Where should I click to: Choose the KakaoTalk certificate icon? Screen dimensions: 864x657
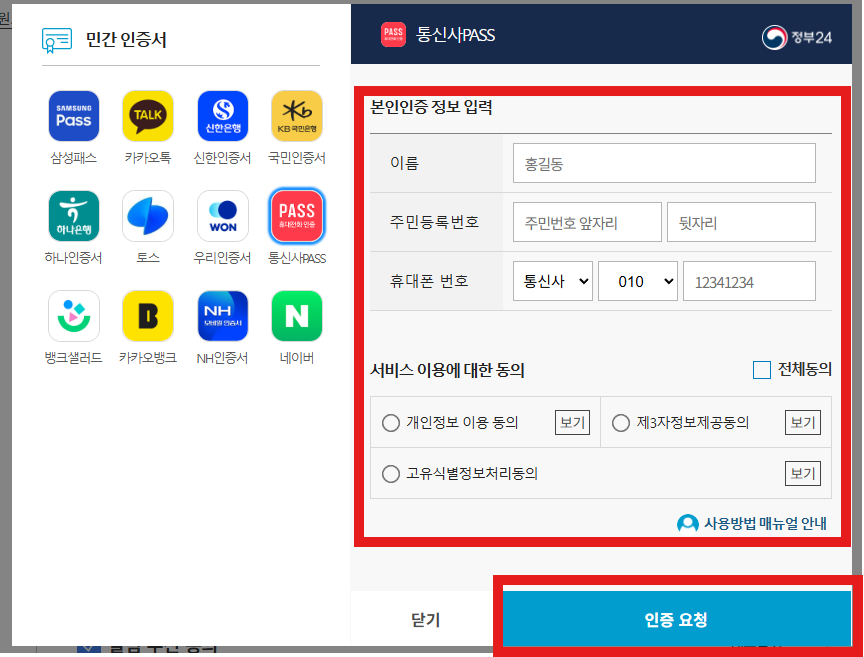tap(148, 116)
